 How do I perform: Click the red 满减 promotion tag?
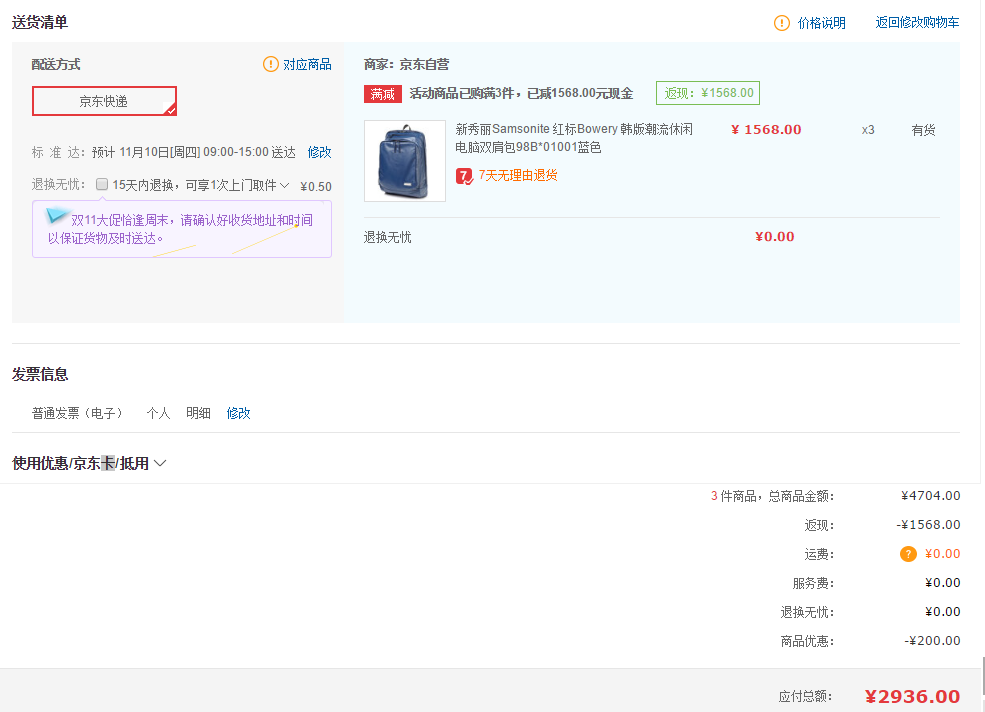point(383,94)
